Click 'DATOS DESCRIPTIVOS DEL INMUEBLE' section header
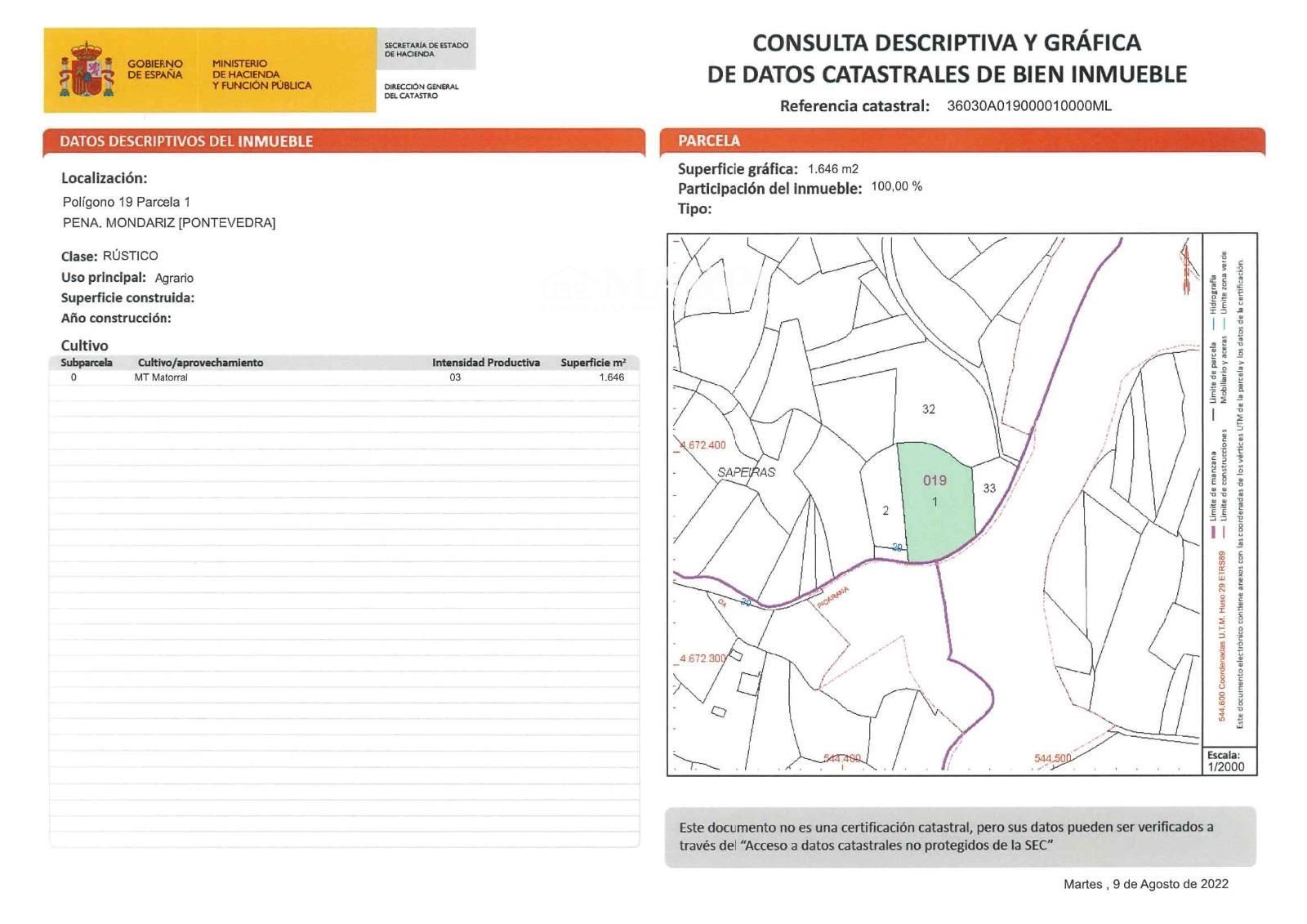The image size is (1307, 924). pos(186,141)
